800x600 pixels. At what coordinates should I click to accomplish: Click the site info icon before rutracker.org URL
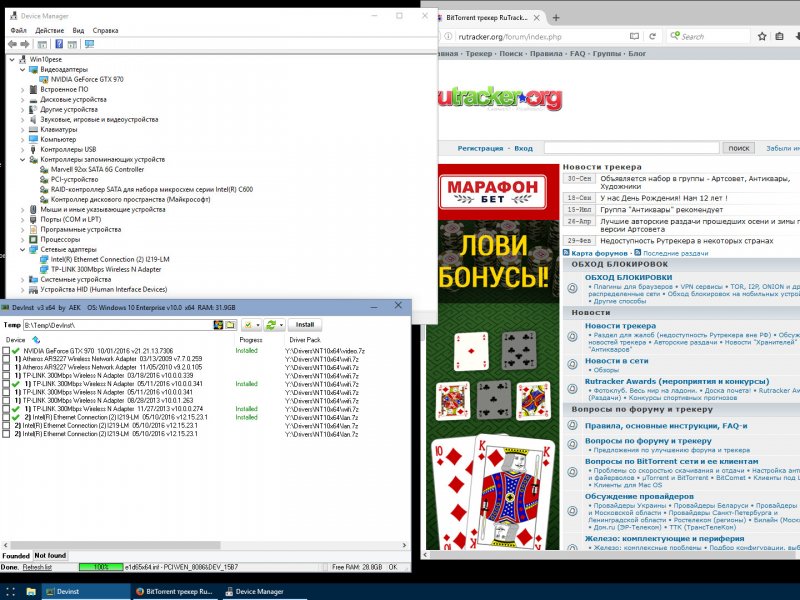click(448, 37)
